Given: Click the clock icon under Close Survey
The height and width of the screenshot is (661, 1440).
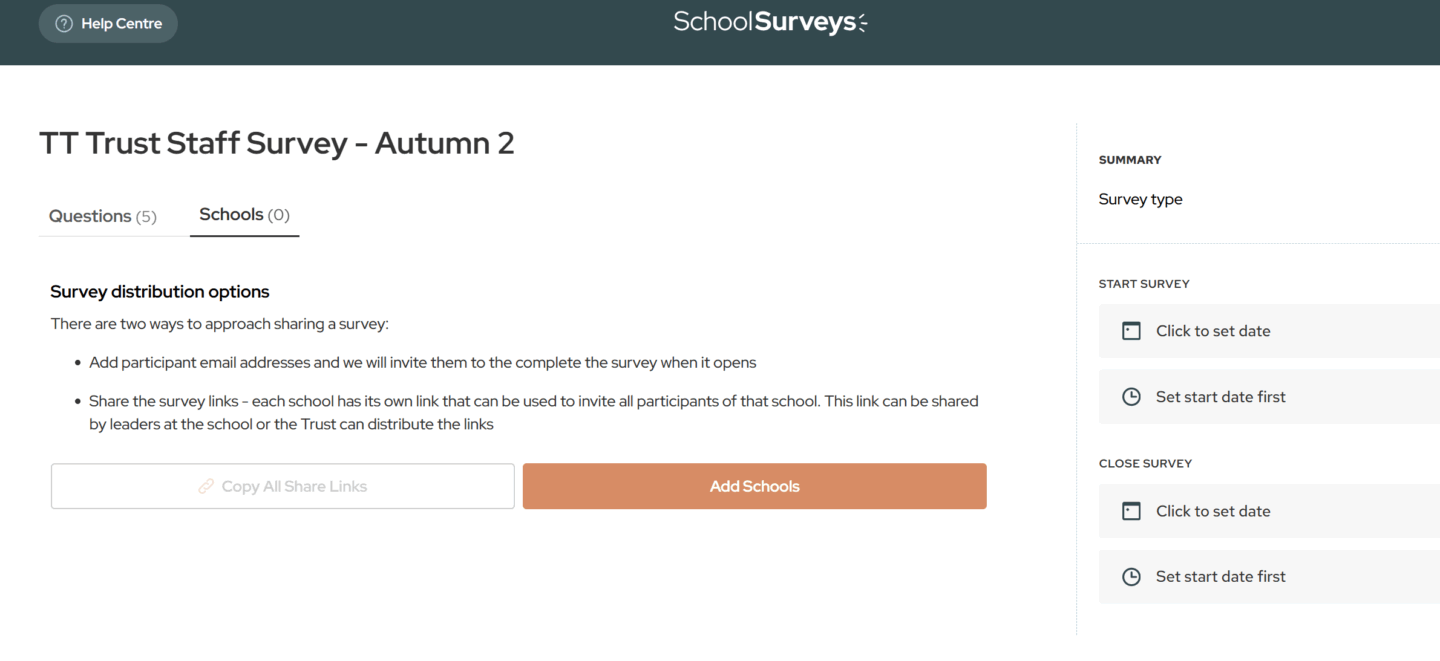Looking at the screenshot, I should tap(1131, 577).
